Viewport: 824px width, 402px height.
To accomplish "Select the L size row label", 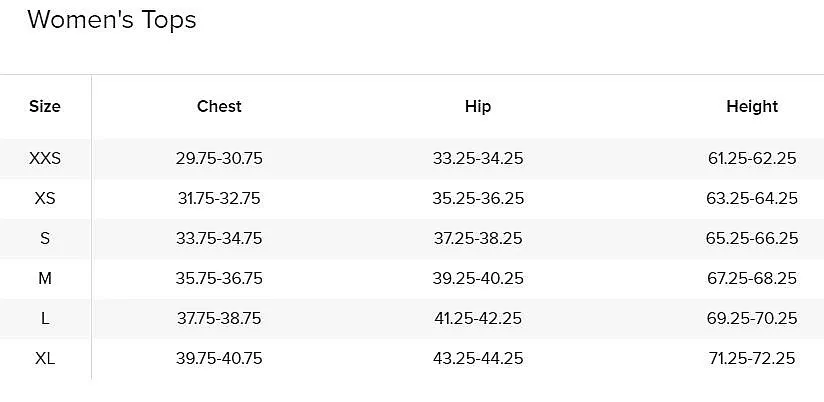I will click(45, 318).
